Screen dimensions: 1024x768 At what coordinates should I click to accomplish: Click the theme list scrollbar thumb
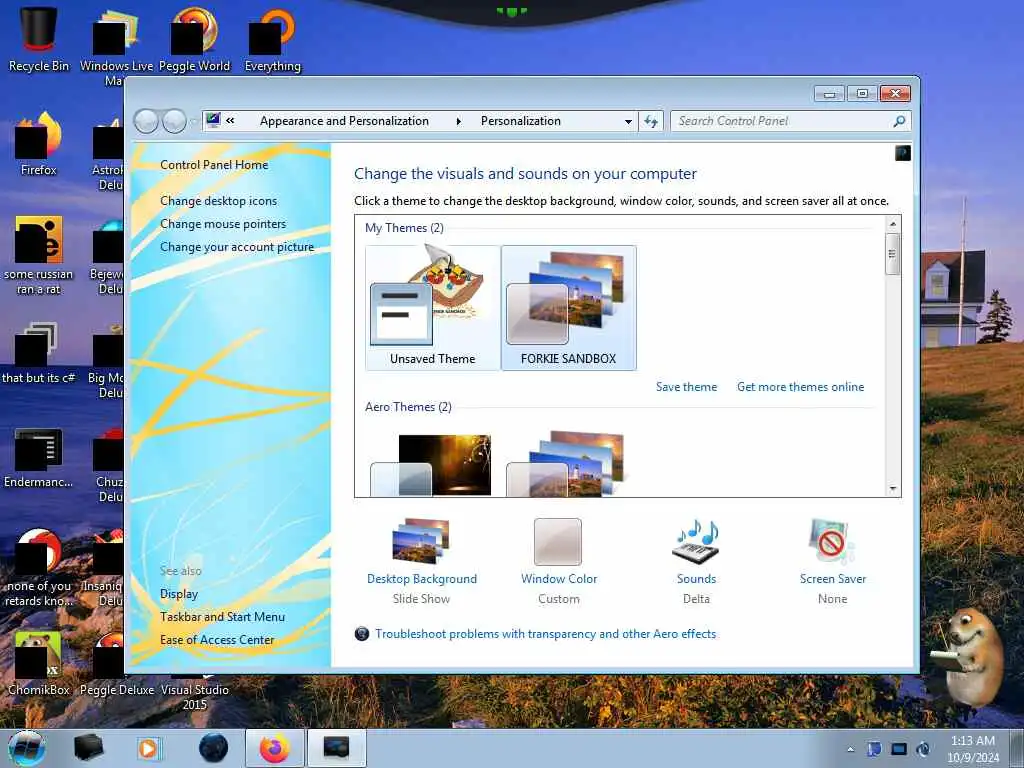tap(893, 254)
